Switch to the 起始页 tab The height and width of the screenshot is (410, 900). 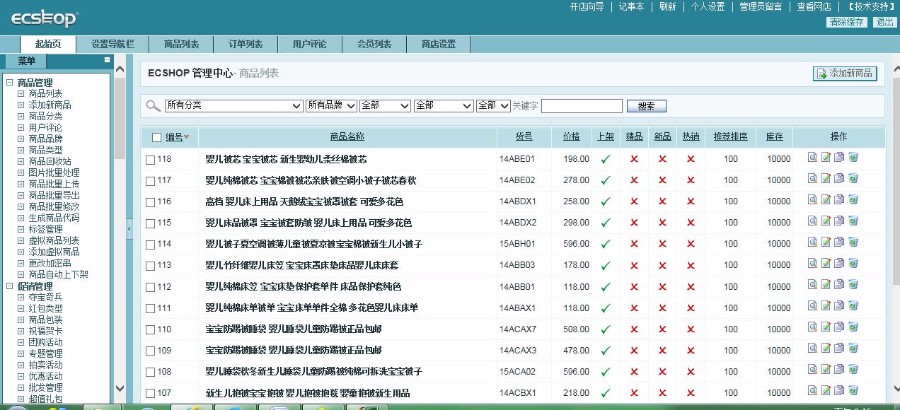48,44
